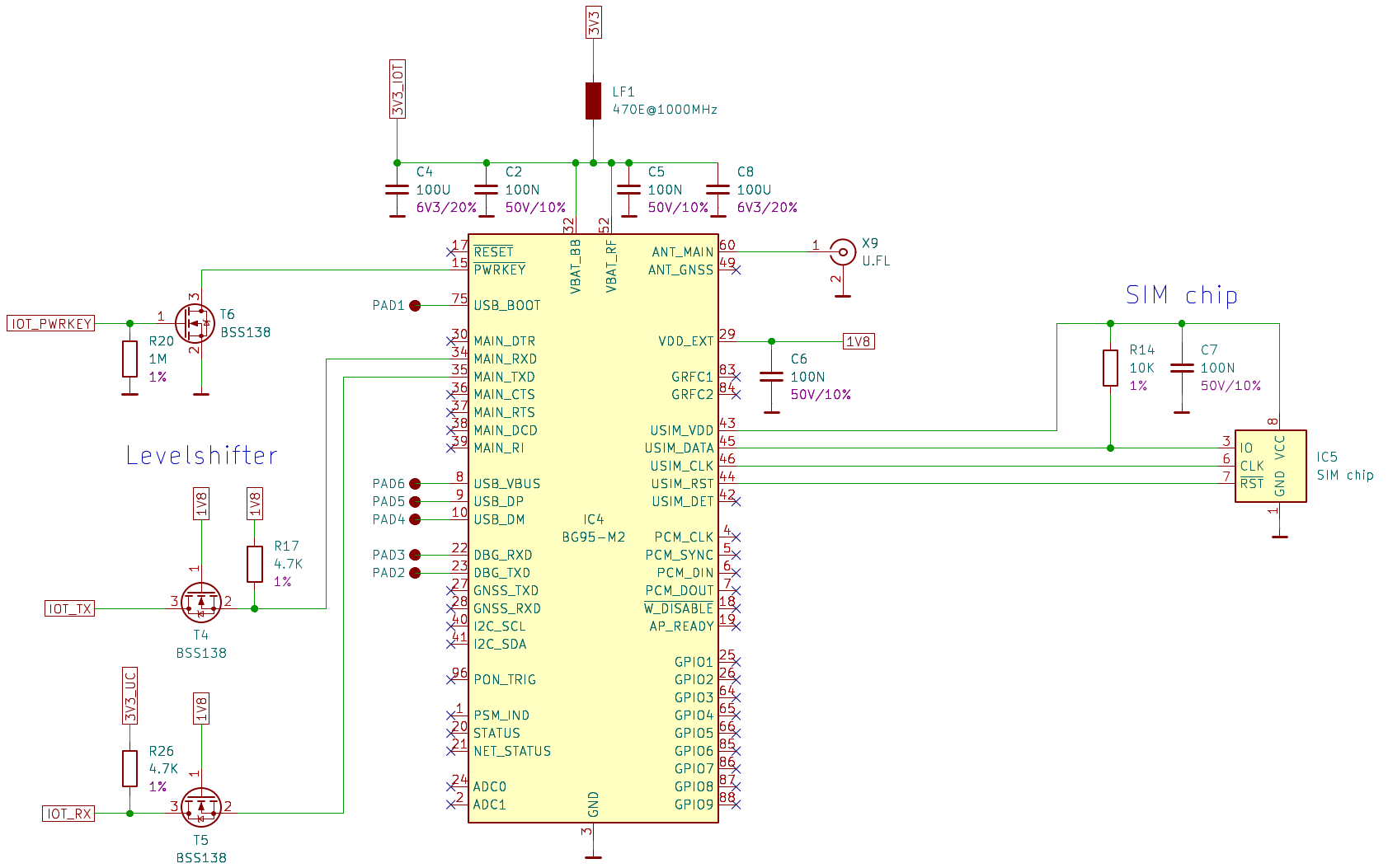Select the IOT_PWRKEY net label
This screenshot has width=1388, height=868.
tap(50, 324)
